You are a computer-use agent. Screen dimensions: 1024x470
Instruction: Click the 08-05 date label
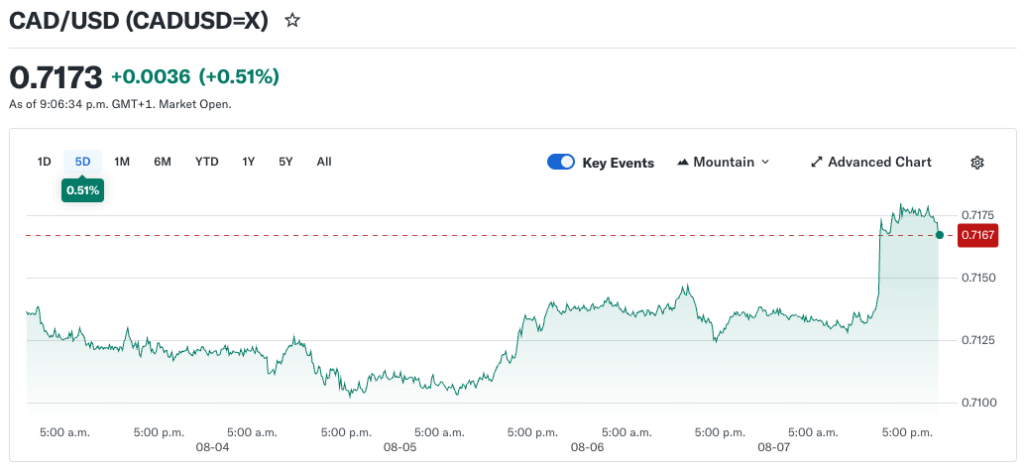(x=400, y=447)
